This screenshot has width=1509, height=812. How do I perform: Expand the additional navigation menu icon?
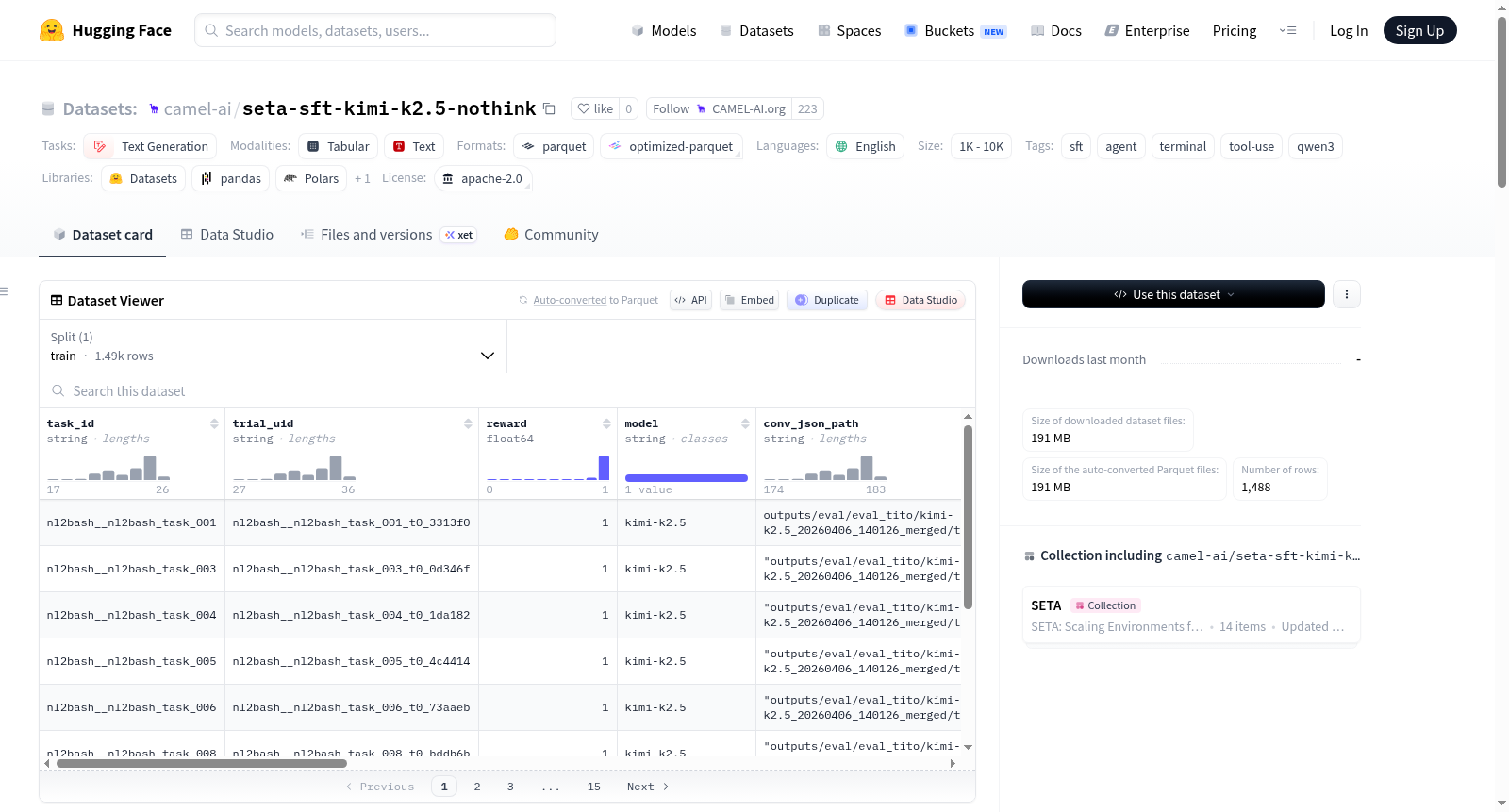click(1287, 30)
